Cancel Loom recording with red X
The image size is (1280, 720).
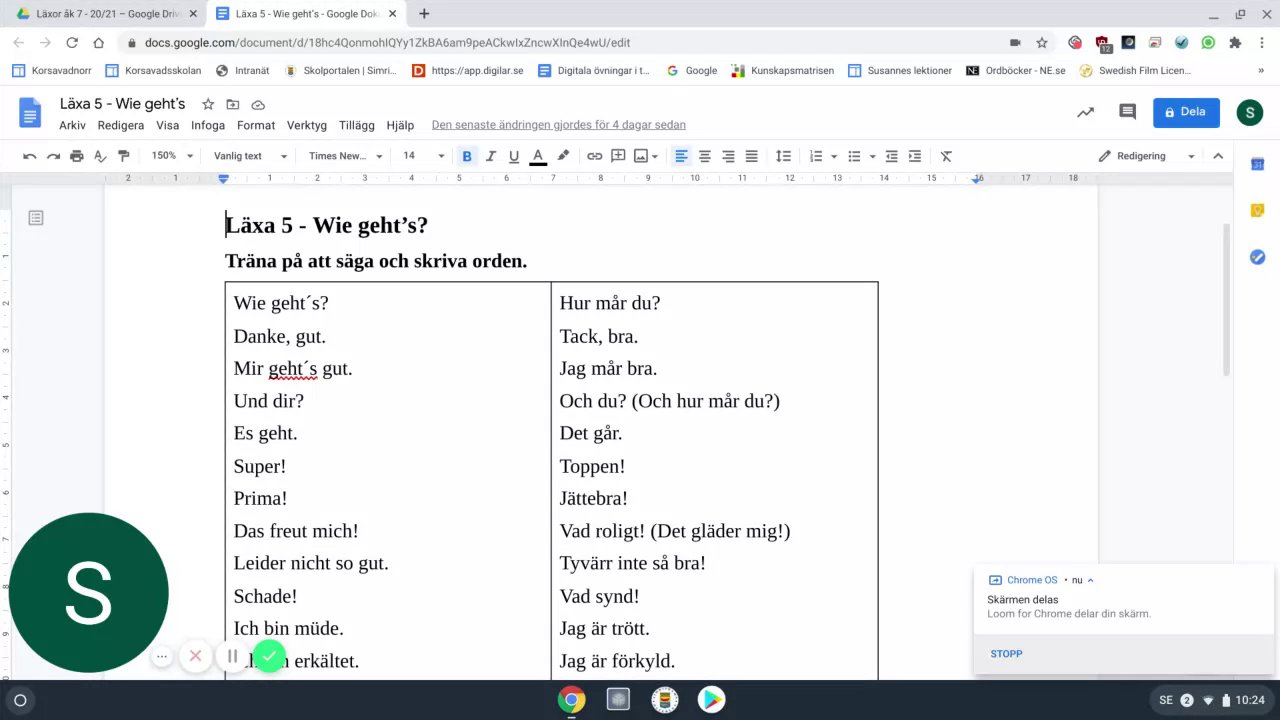click(195, 656)
